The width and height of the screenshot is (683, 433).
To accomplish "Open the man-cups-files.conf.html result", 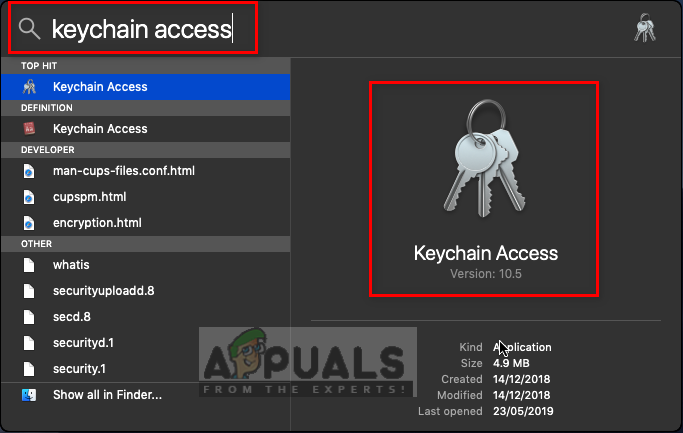I will 145,171.
